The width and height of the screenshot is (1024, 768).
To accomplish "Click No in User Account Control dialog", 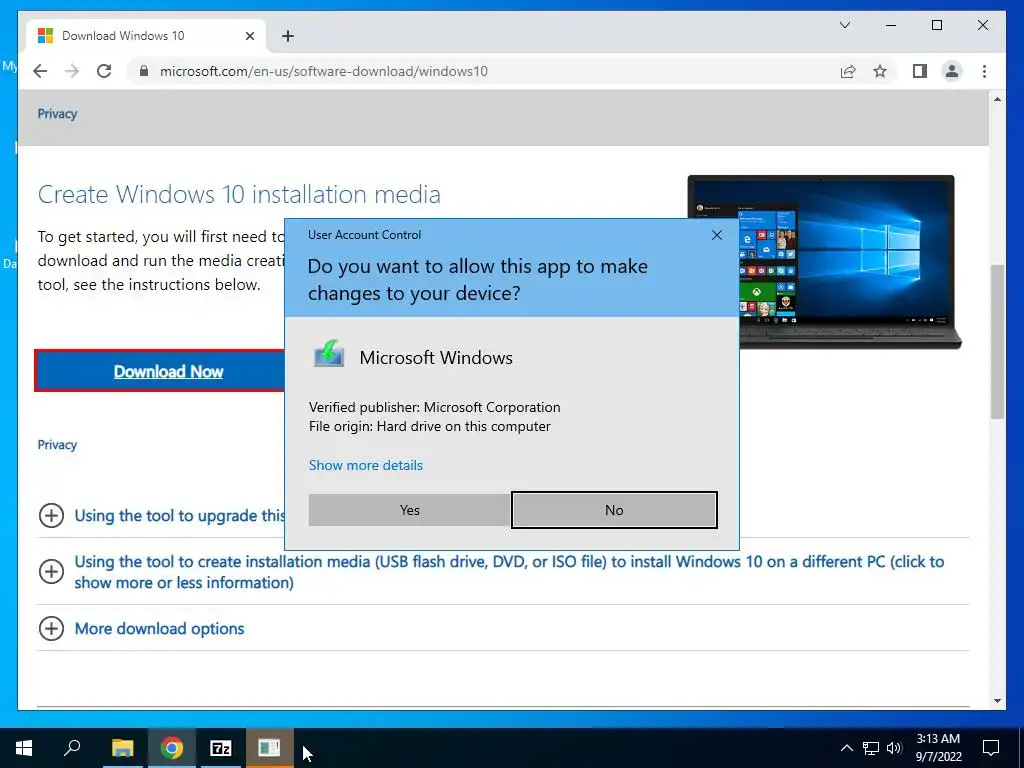I will [x=614, y=510].
